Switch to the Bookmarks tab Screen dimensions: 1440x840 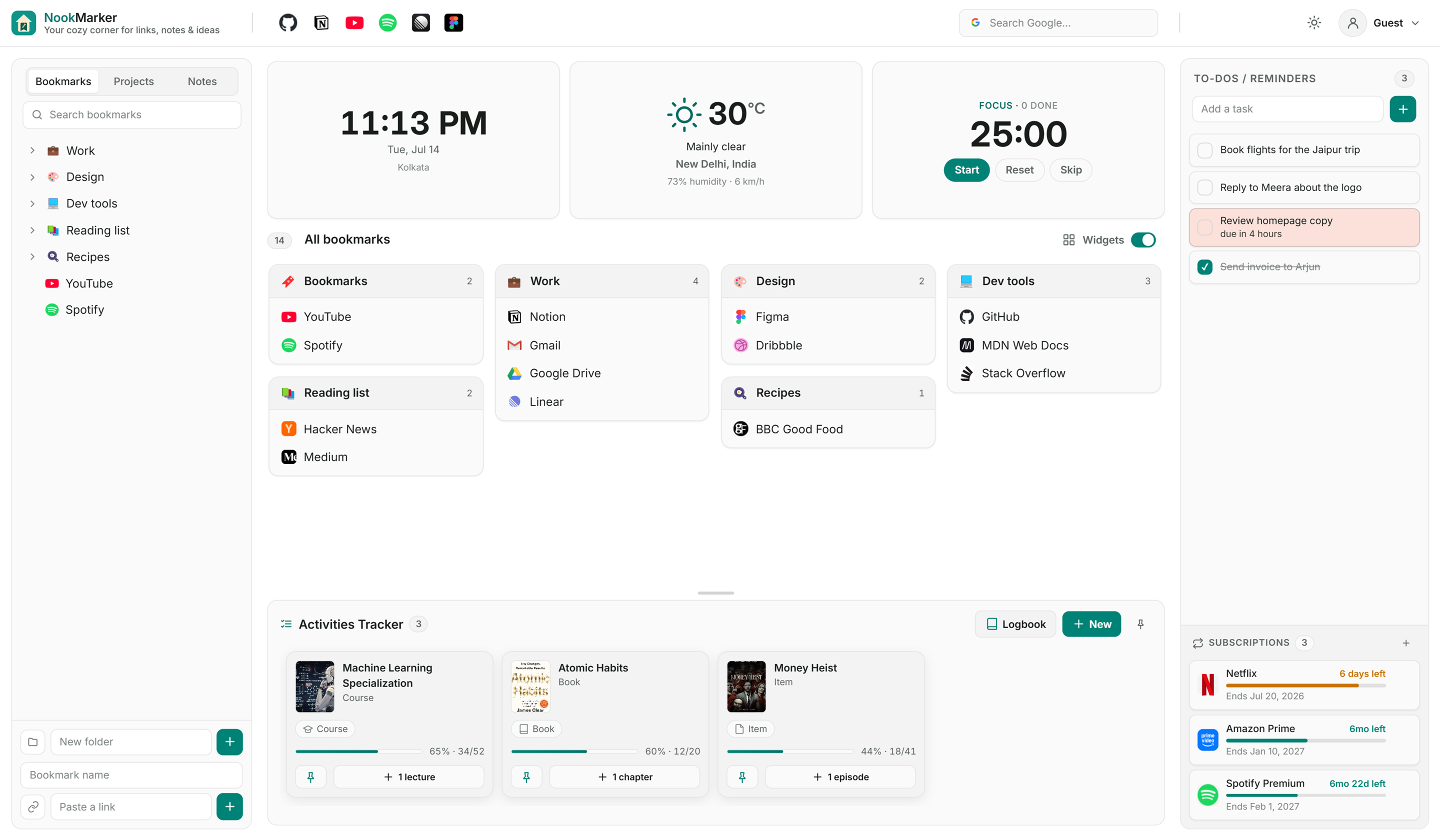coord(63,81)
